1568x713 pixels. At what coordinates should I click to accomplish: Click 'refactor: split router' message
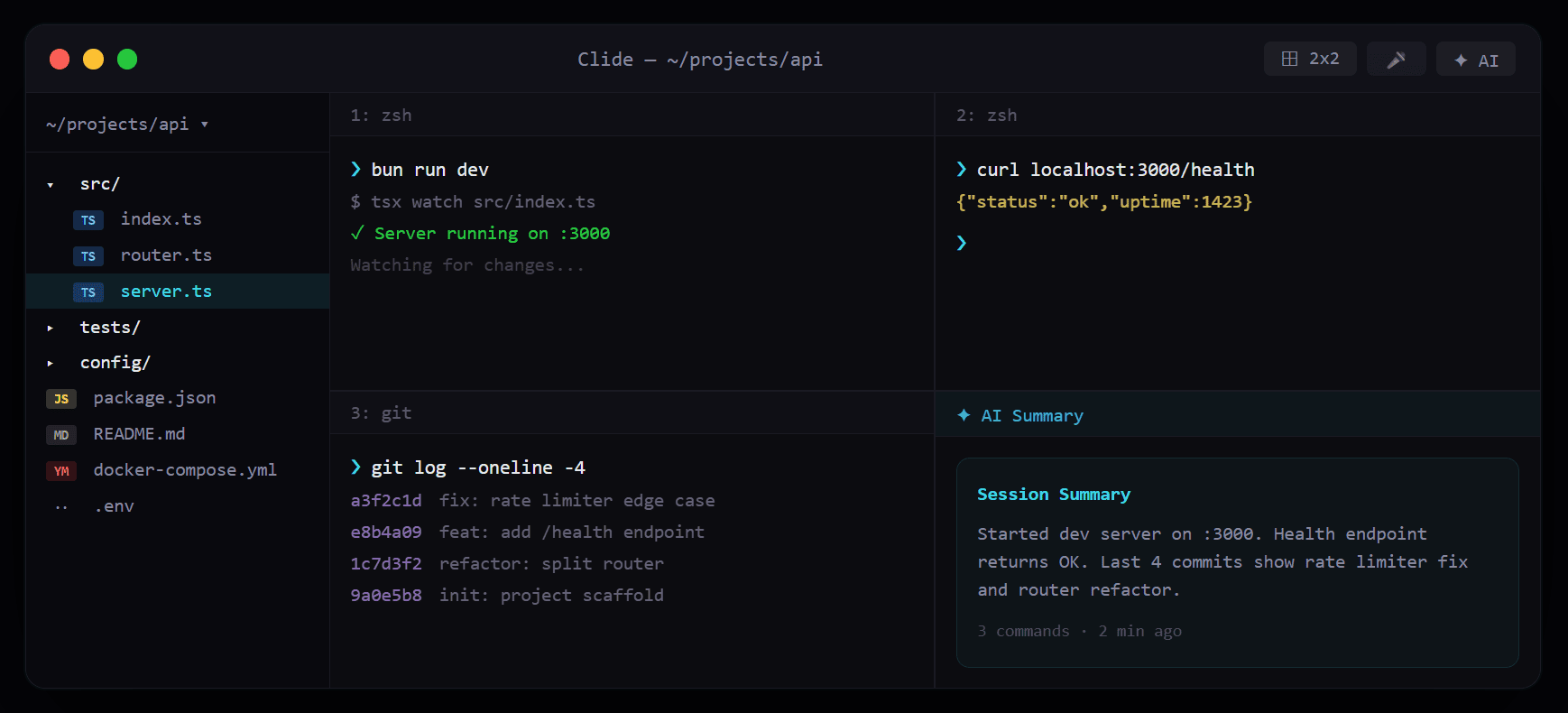click(x=551, y=563)
